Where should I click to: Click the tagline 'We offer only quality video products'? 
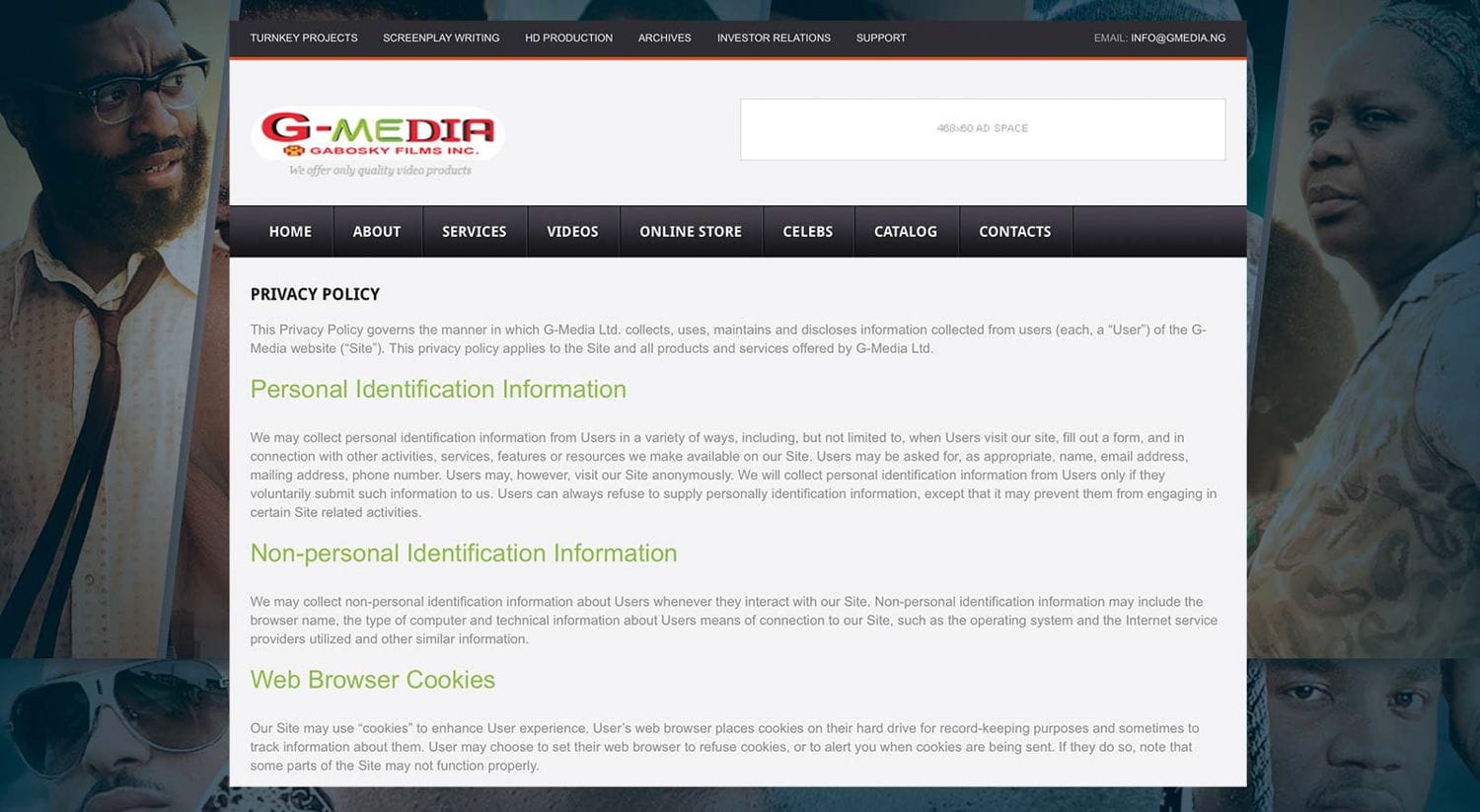[x=380, y=171]
